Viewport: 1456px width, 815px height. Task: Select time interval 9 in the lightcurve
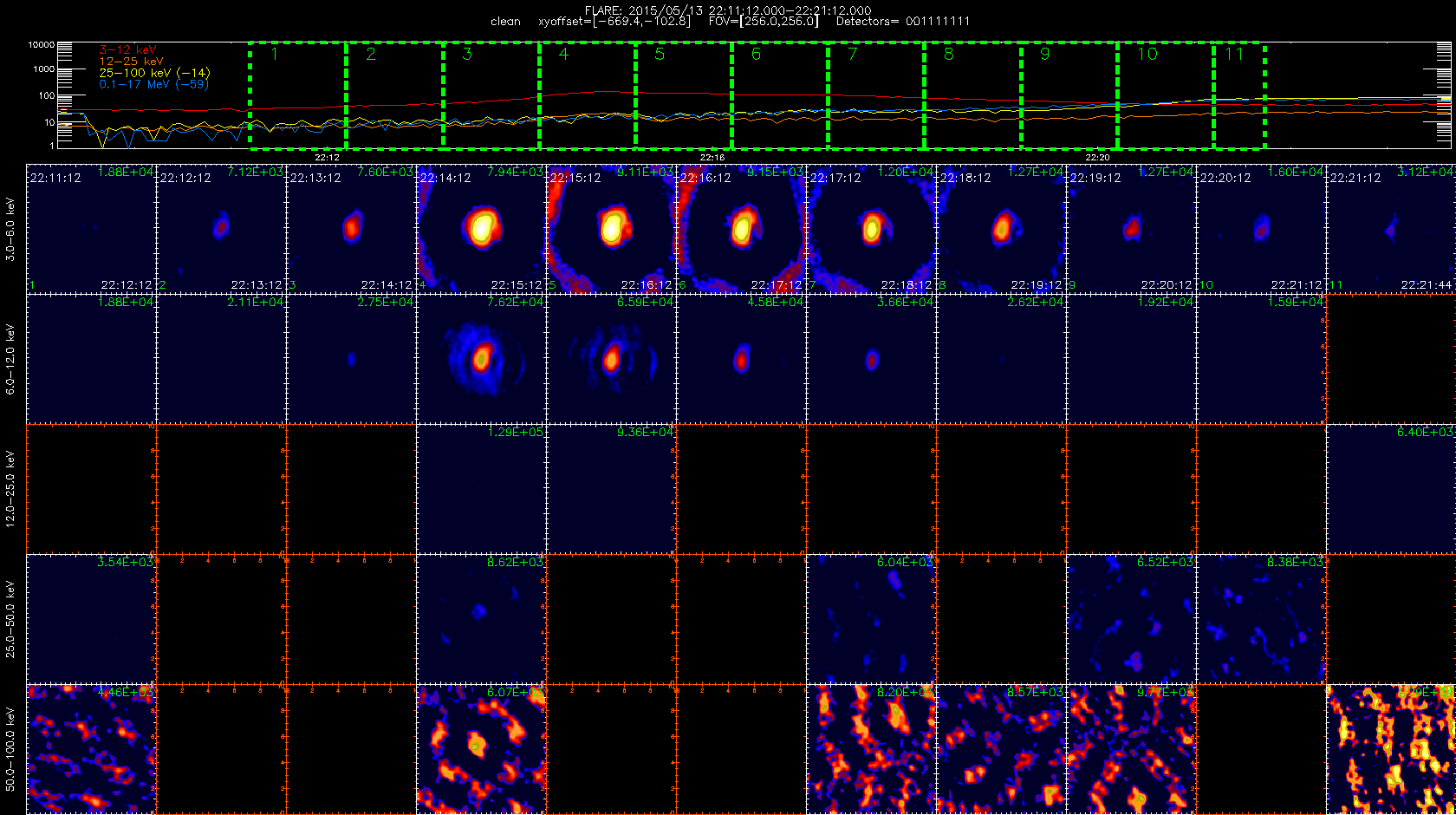tap(1069, 95)
